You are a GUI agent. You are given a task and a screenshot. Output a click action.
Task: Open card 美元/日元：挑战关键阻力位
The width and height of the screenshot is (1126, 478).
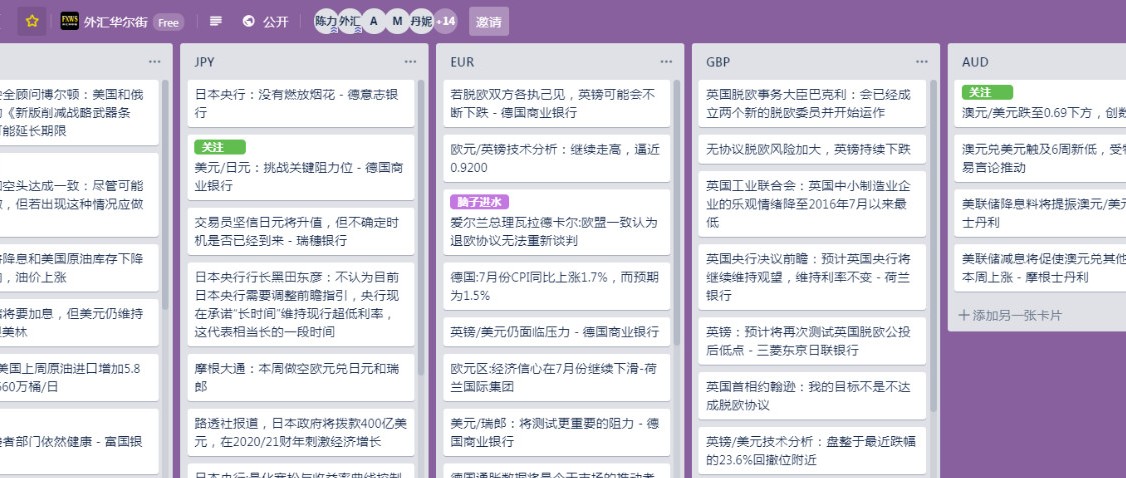click(301, 167)
